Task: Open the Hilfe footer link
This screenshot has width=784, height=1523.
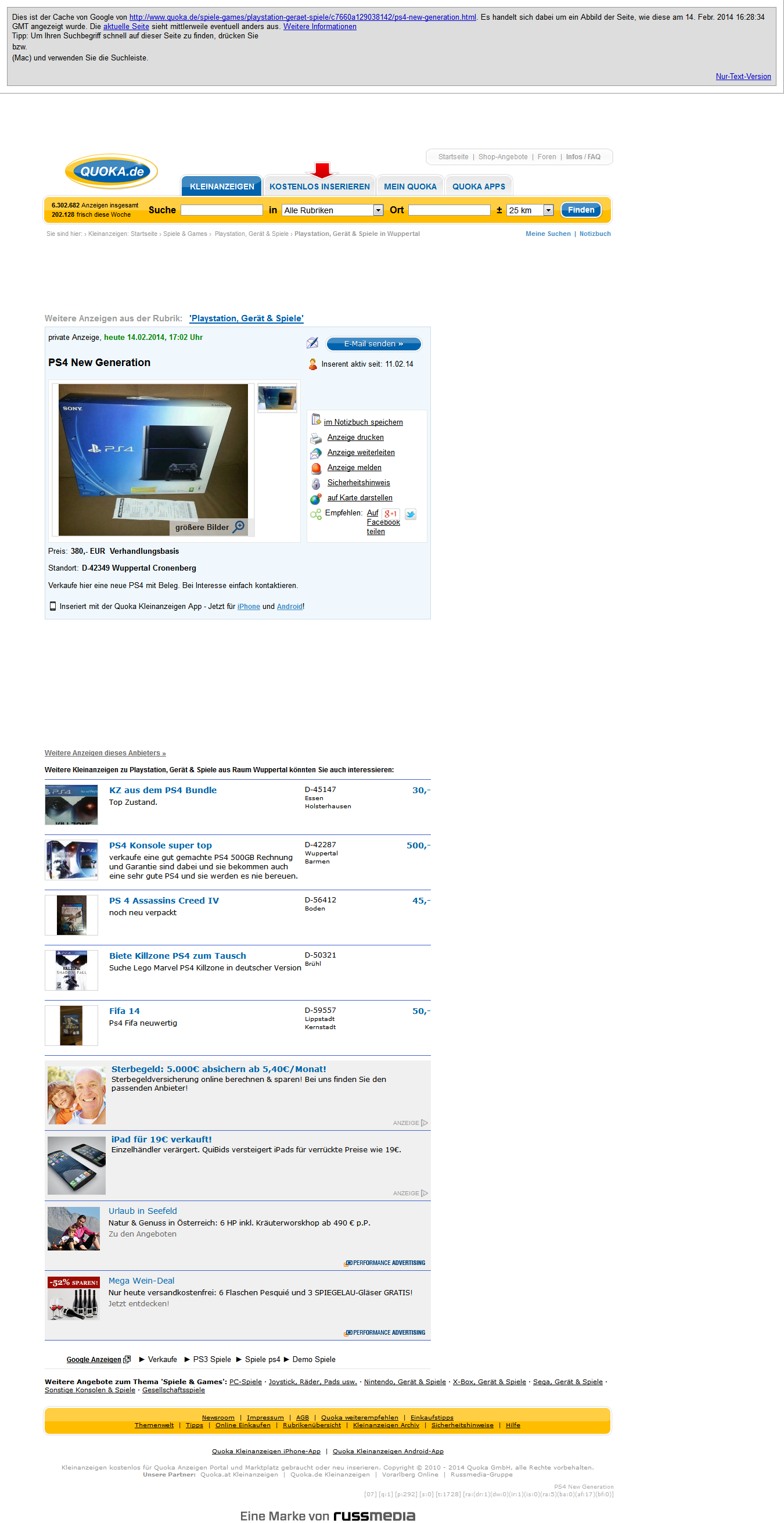Action: tap(513, 1425)
